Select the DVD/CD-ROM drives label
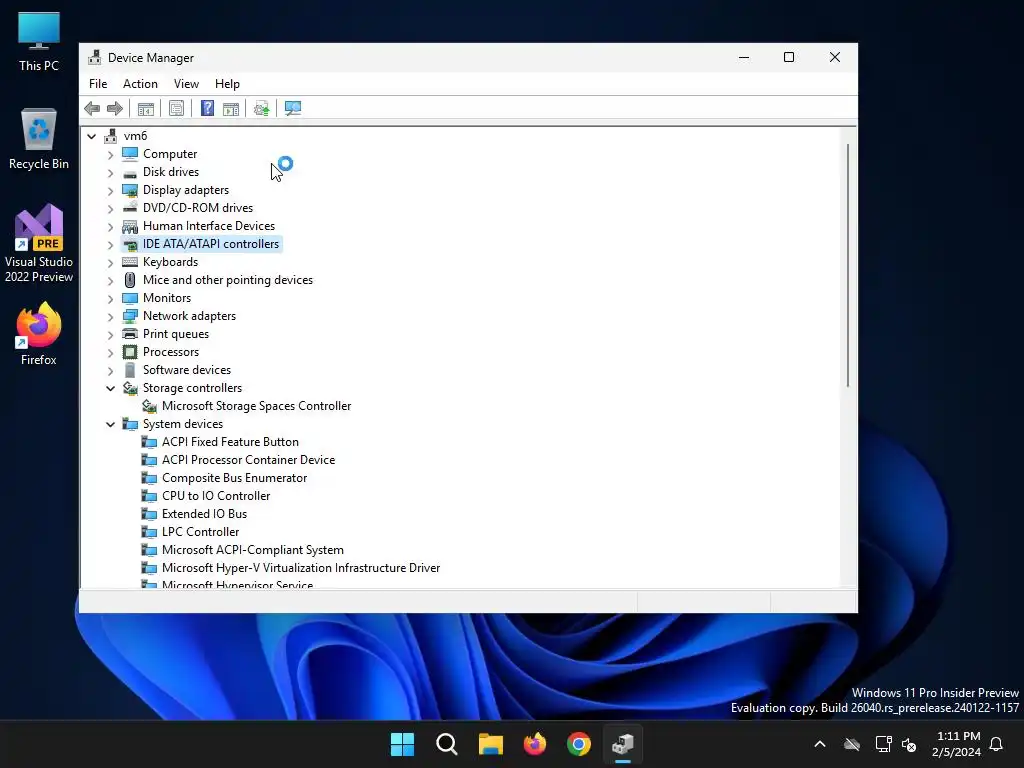 click(x=198, y=208)
